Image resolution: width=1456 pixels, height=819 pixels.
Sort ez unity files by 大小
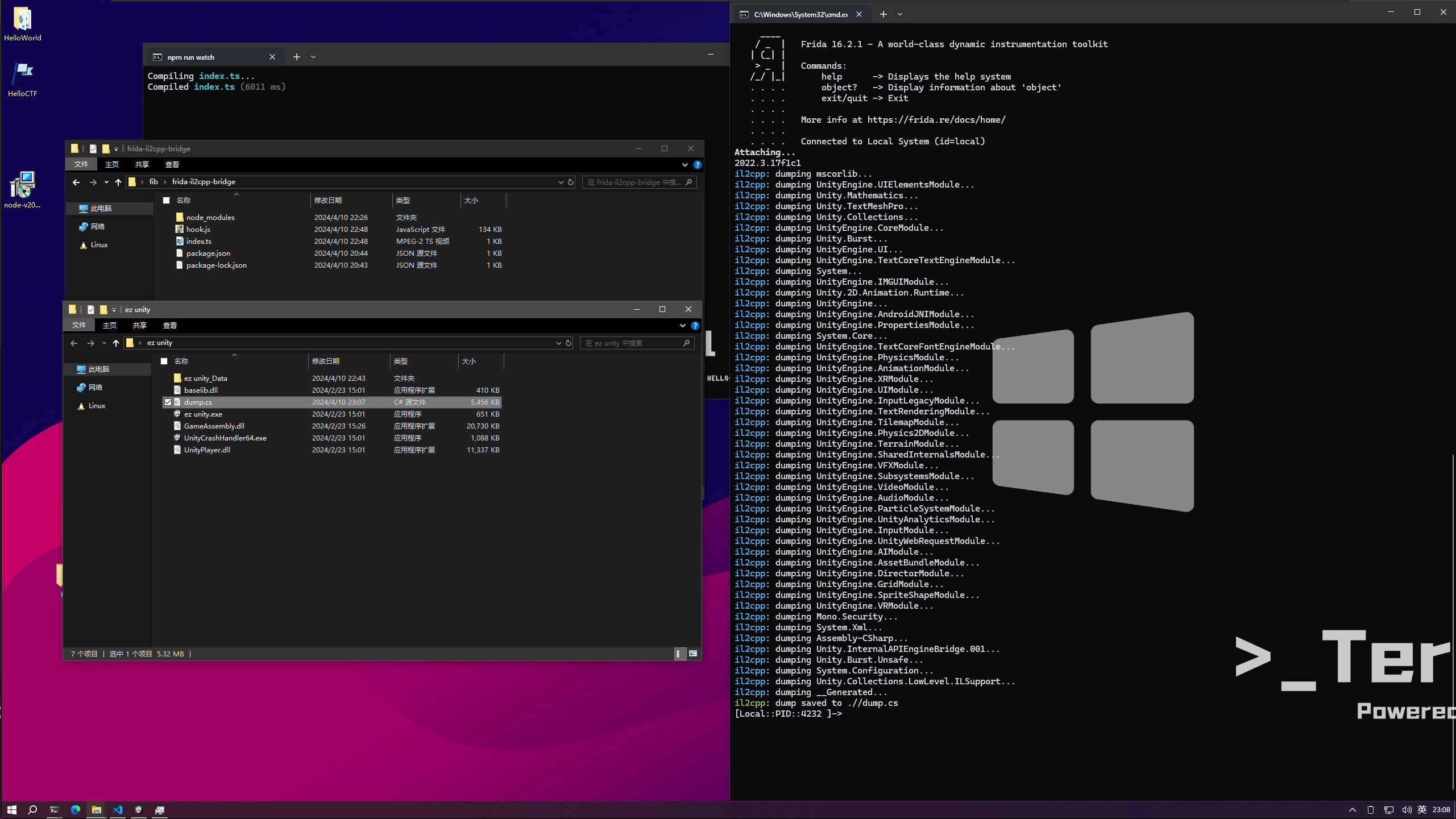point(481,361)
